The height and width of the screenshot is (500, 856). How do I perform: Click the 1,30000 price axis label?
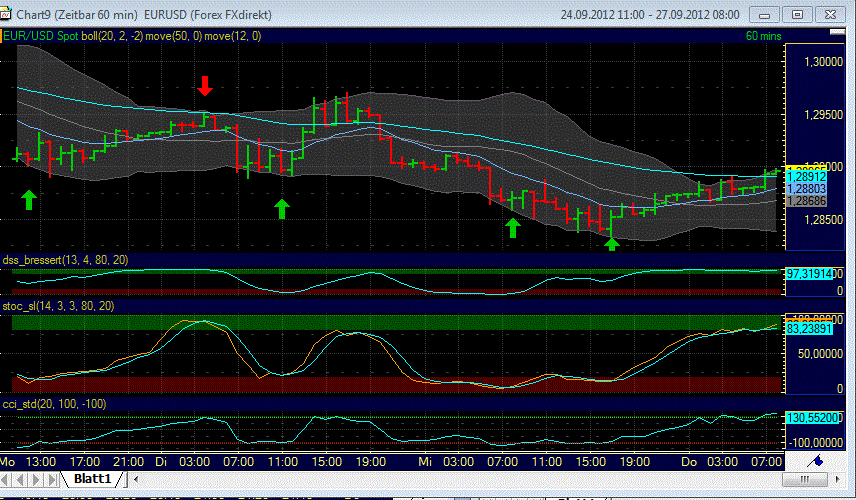tap(823, 62)
